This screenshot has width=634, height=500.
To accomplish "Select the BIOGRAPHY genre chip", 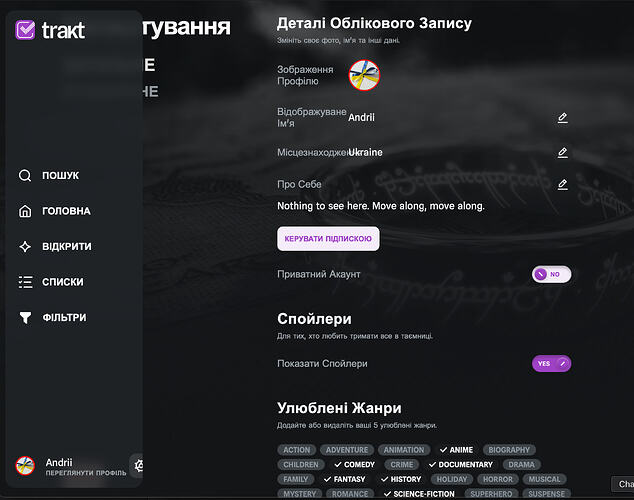I will [509, 450].
